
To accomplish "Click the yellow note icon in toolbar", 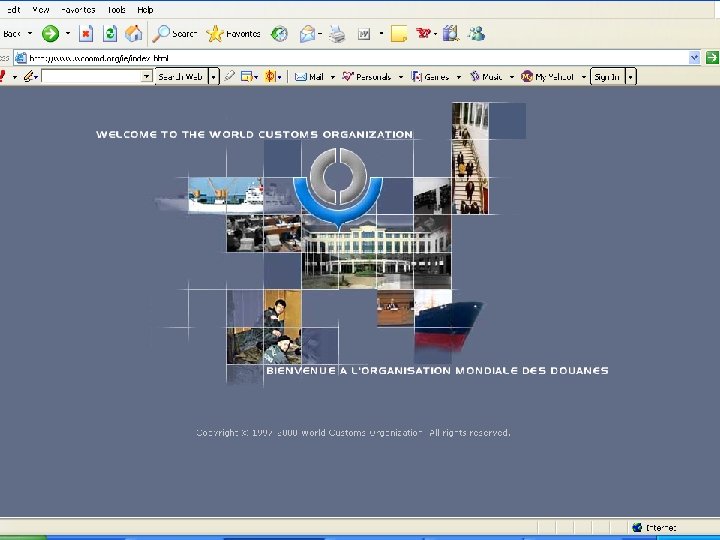I will (x=399, y=34).
